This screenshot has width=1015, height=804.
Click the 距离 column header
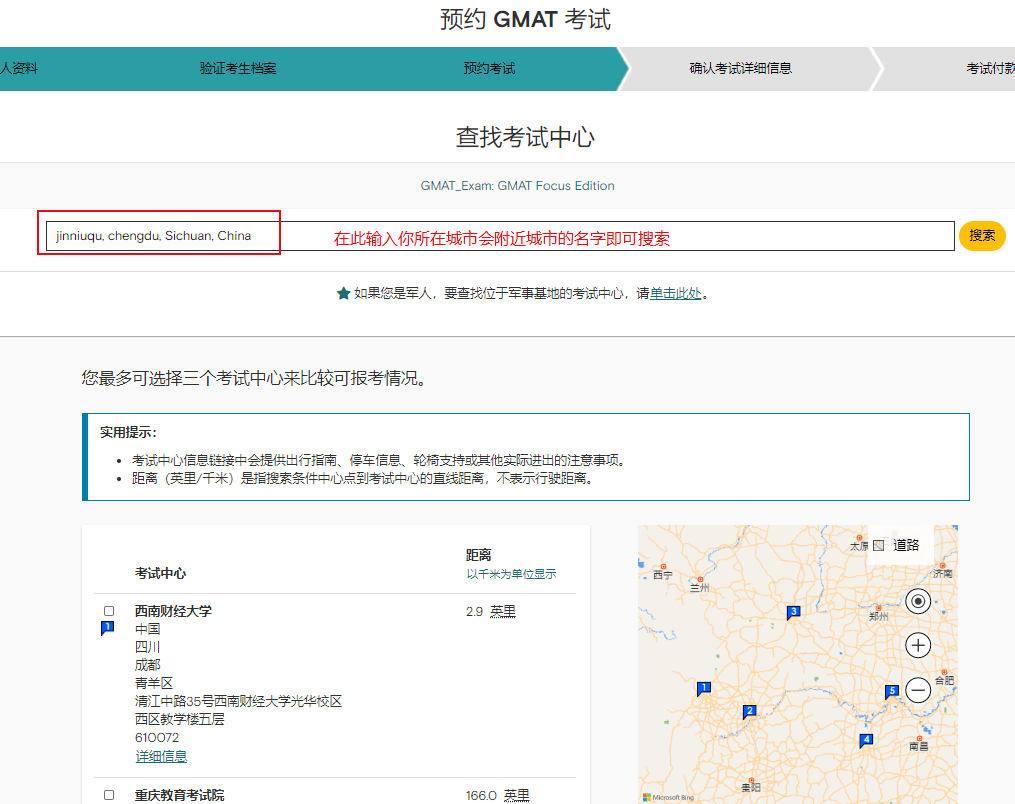pyautogui.click(x=478, y=555)
